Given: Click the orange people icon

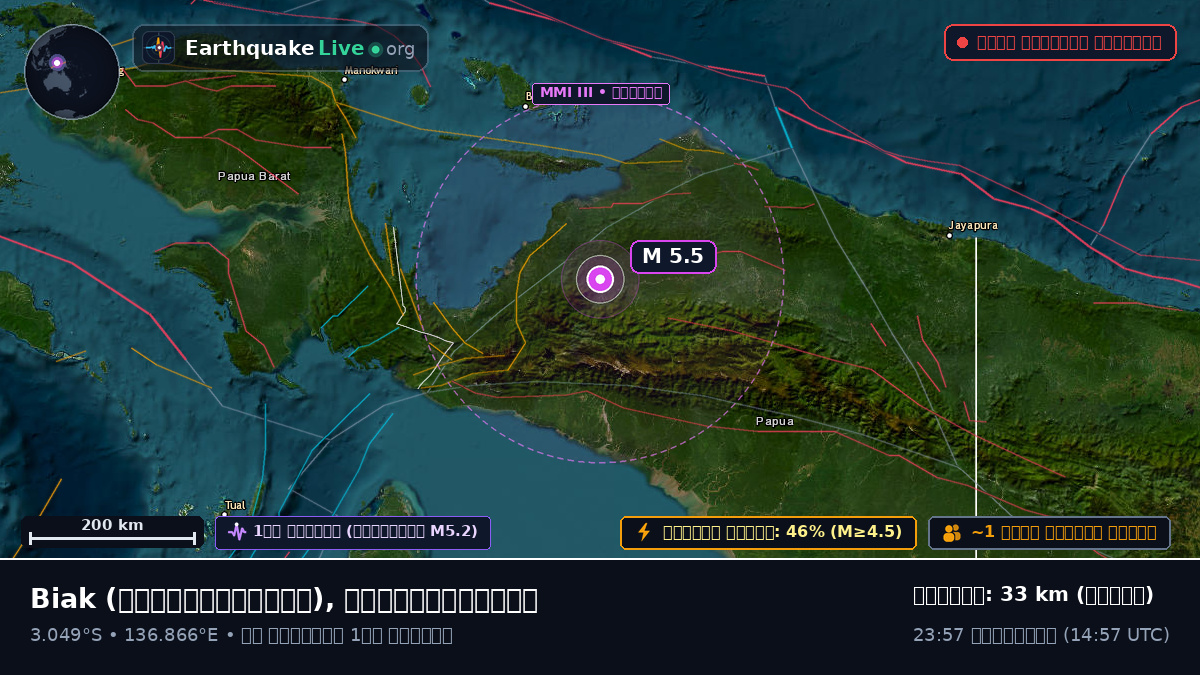Looking at the screenshot, I should [x=951, y=533].
